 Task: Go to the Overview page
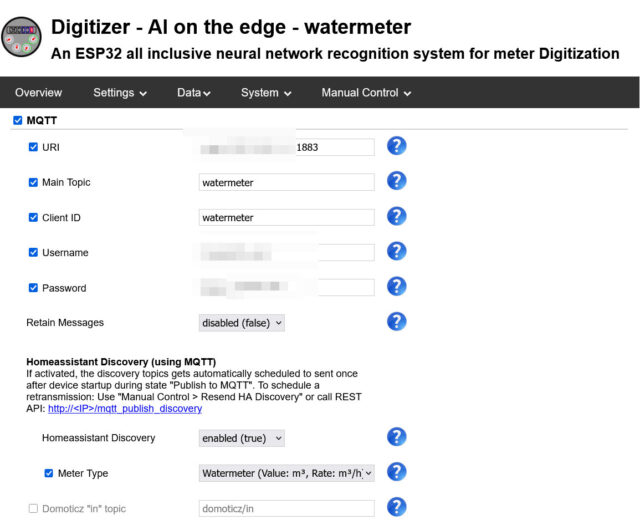(38, 93)
